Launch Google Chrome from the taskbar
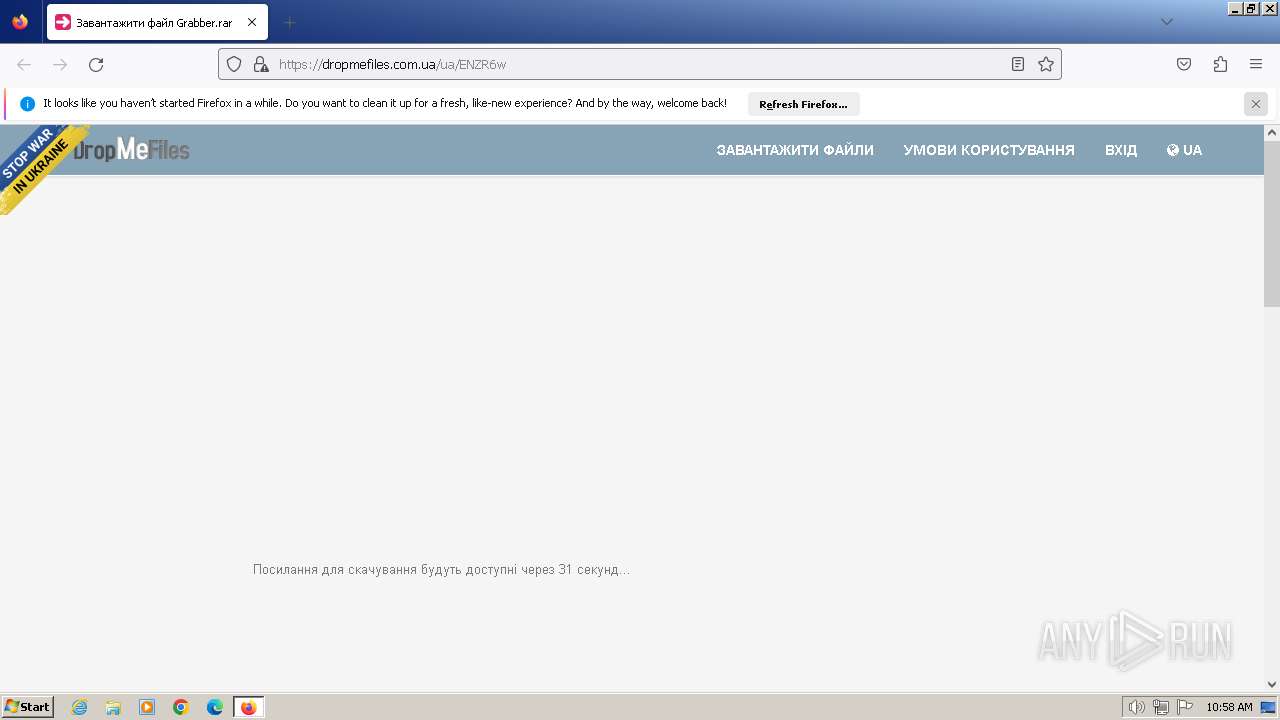 coord(181,707)
